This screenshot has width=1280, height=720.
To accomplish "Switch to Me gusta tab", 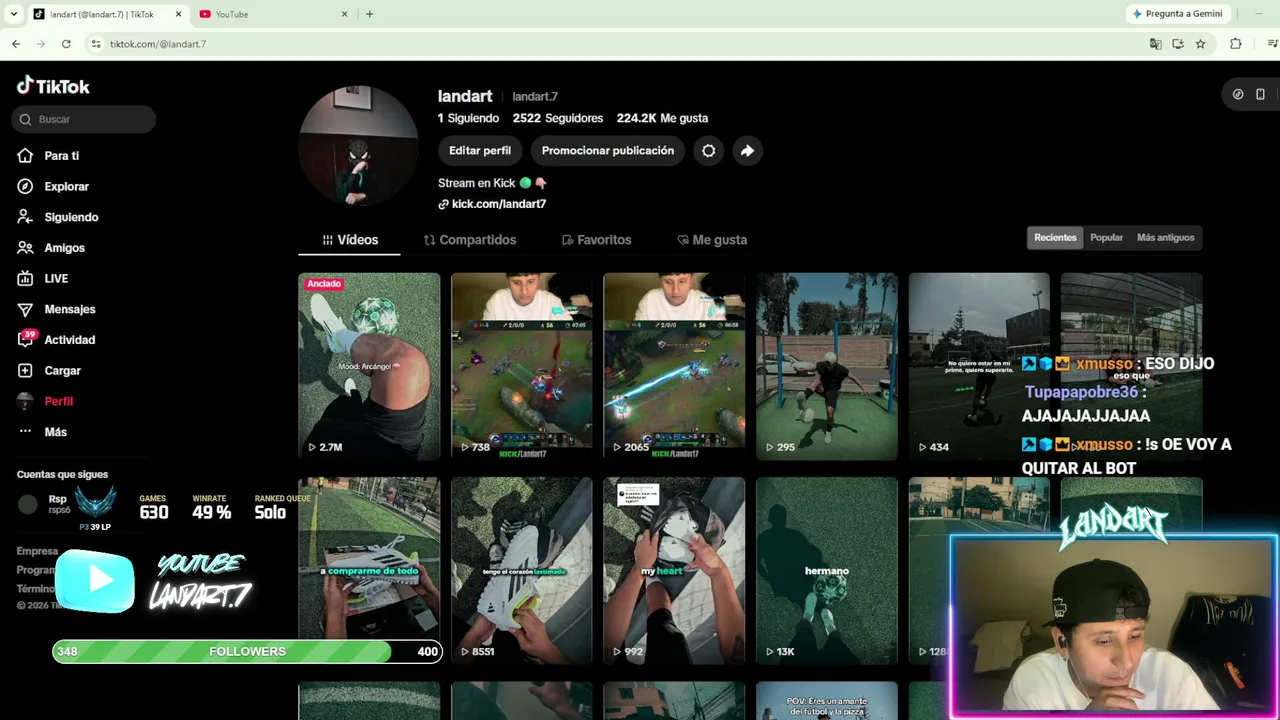I will click(712, 240).
